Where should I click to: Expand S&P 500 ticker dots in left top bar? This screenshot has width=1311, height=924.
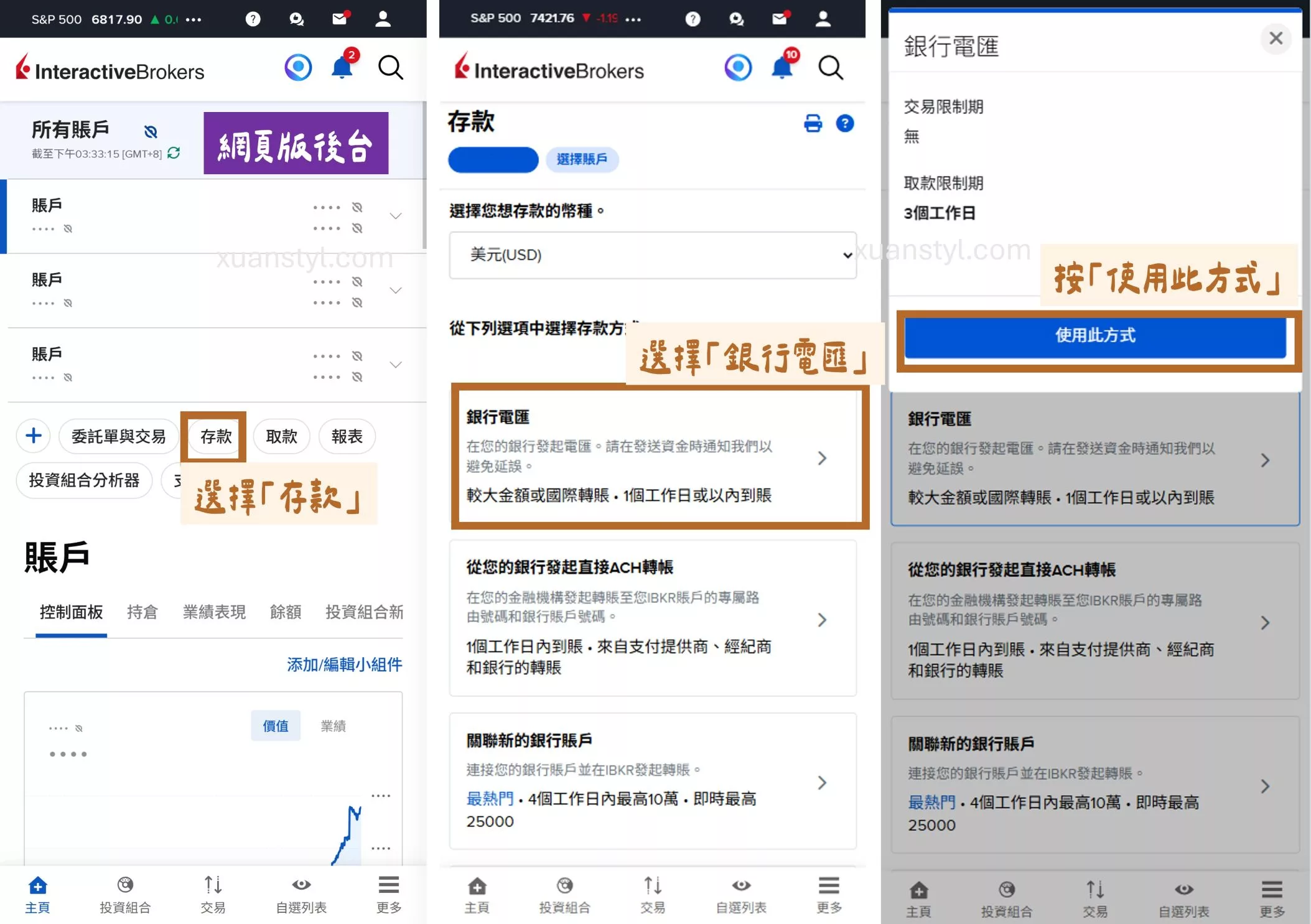(x=194, y=20)
